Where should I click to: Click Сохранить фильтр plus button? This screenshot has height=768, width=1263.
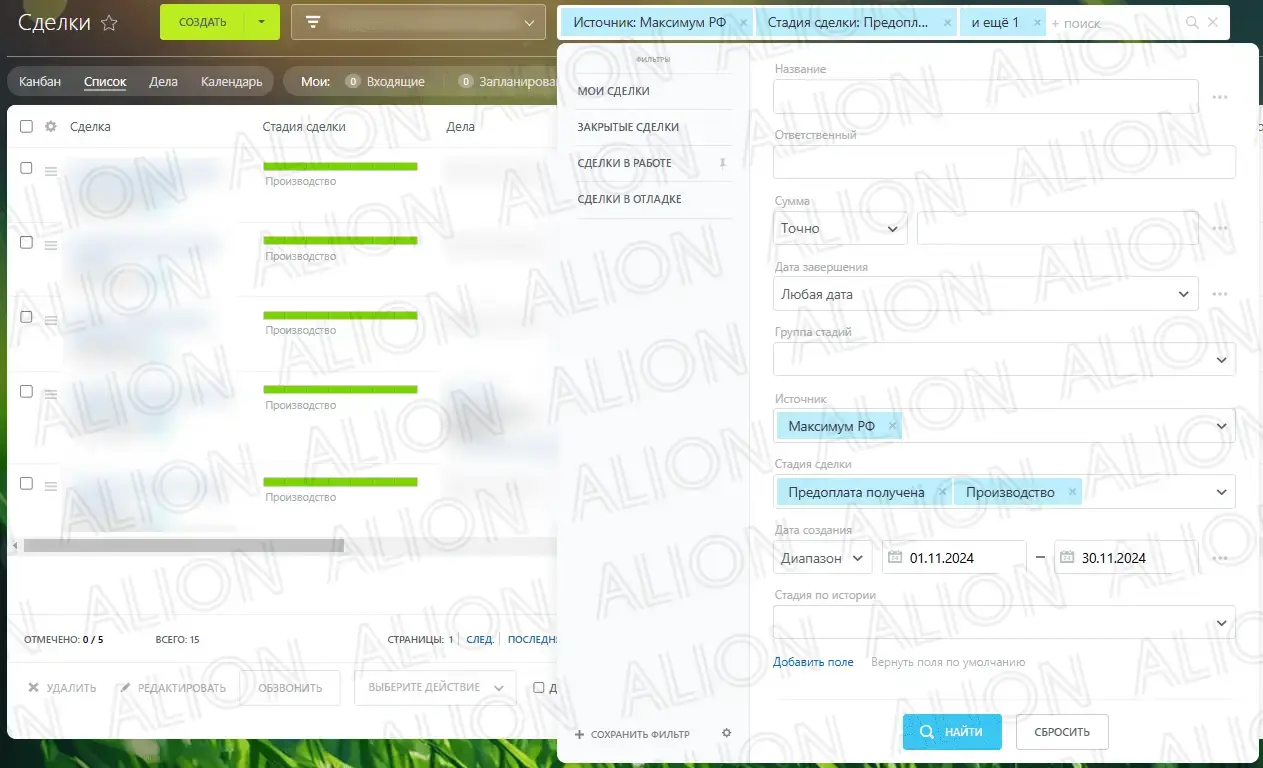632,734
